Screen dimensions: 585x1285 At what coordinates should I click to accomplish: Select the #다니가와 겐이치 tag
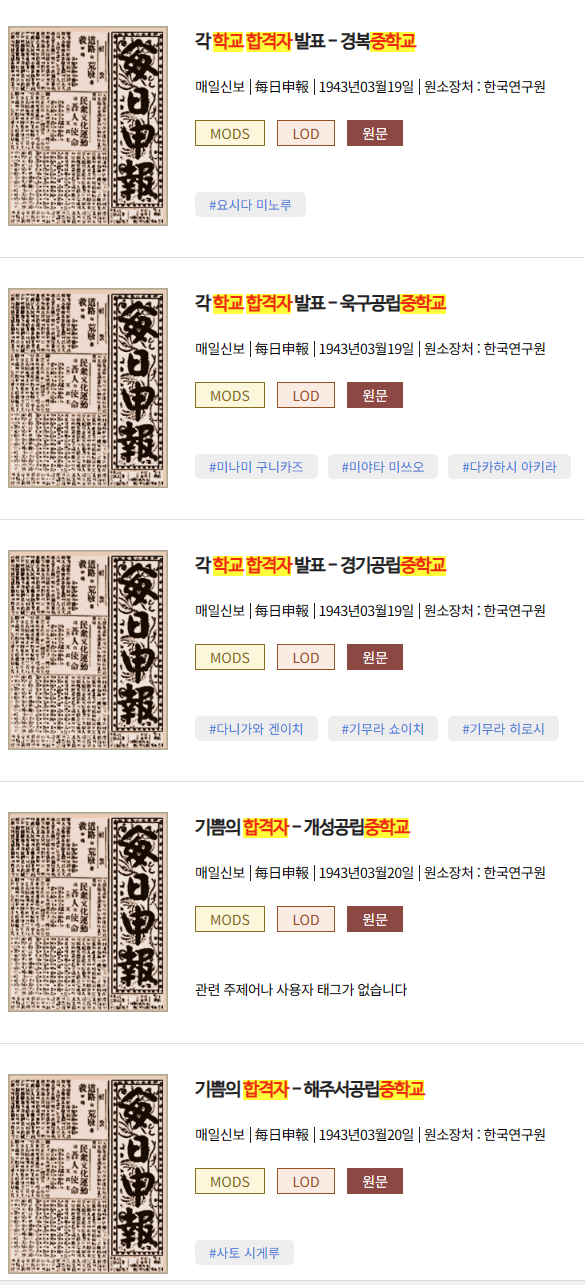[x=256, y=729]
